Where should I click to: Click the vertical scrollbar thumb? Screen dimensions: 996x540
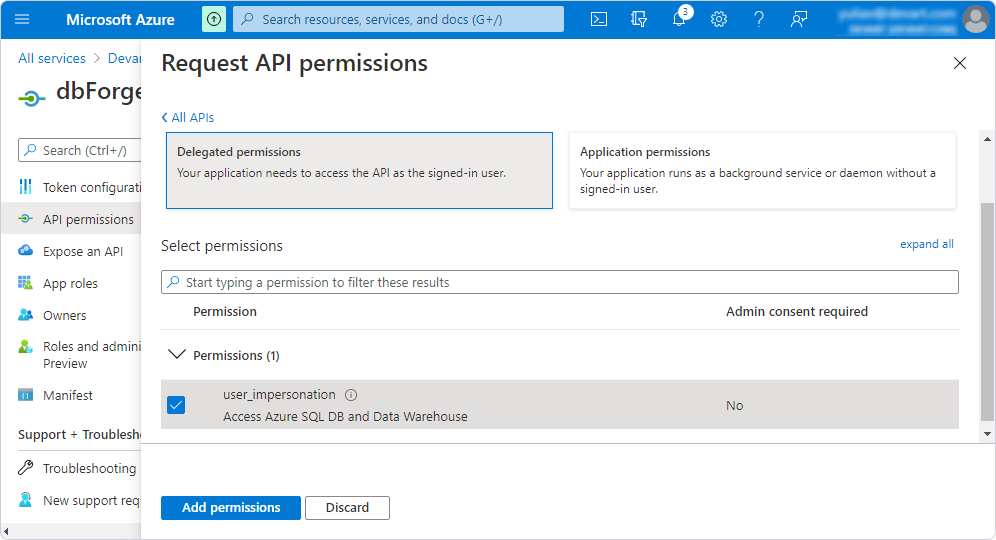987,311
